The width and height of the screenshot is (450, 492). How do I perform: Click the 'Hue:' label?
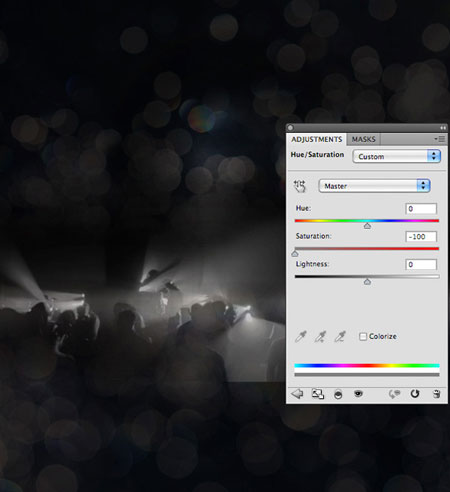(303, 208)
